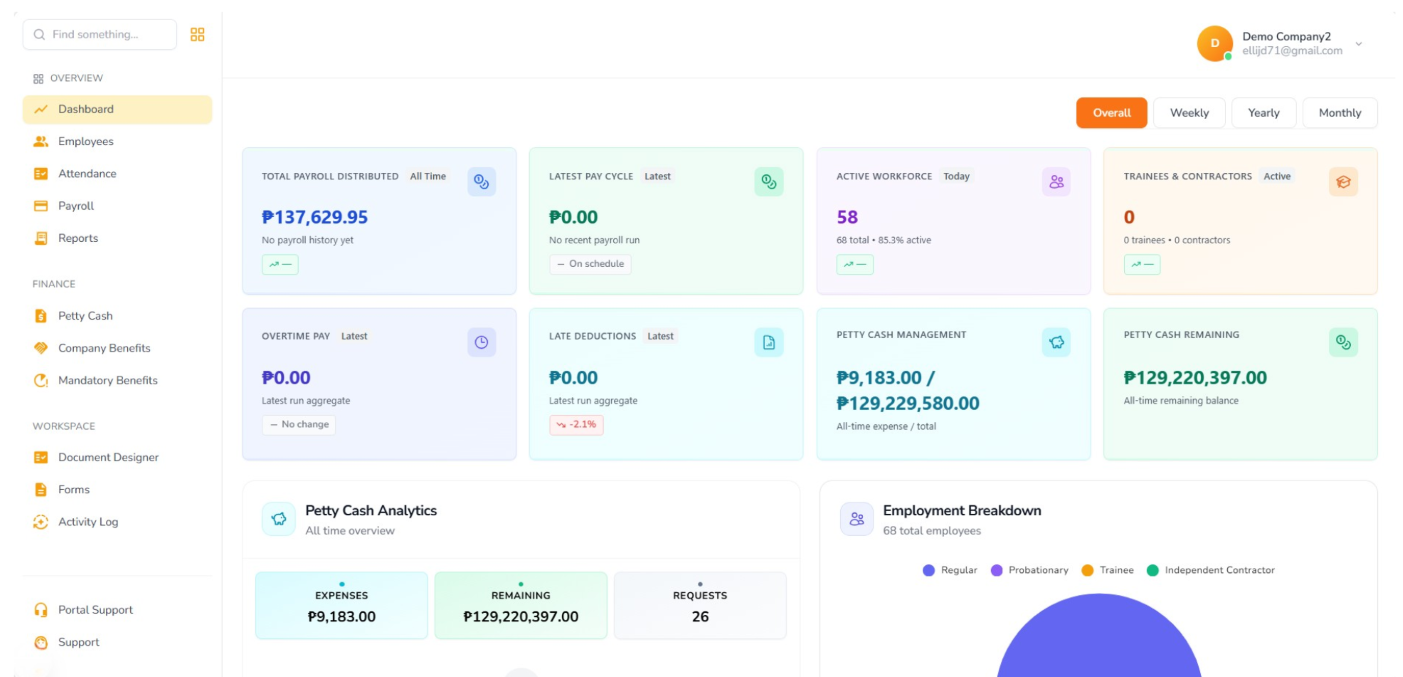The width and height of the screenshot is (1403, 677).
Task: Click the Payroll card icon in sidebar
Action: (x=41, y=206)
